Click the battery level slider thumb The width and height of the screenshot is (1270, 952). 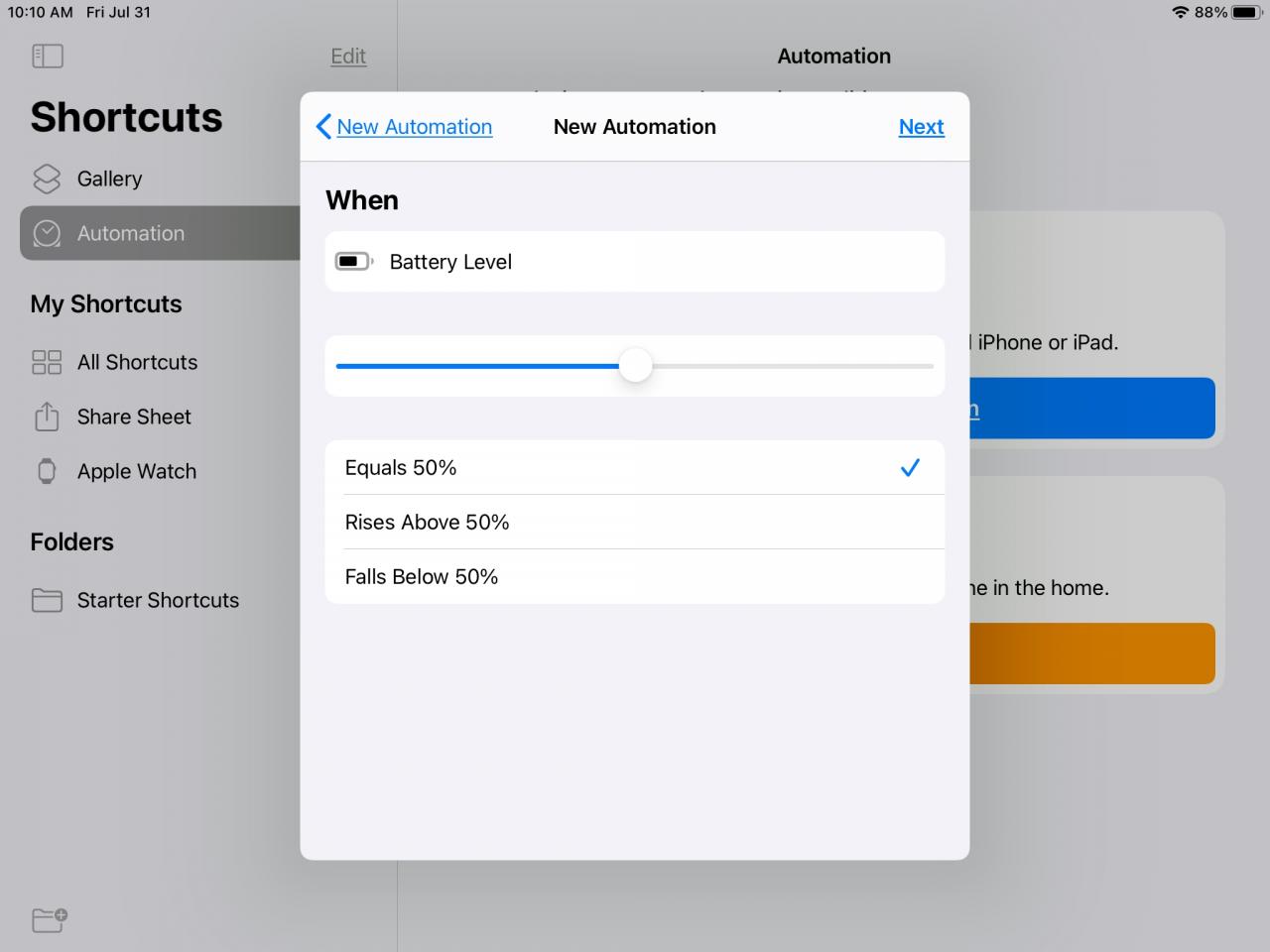(x=636, y=365)
